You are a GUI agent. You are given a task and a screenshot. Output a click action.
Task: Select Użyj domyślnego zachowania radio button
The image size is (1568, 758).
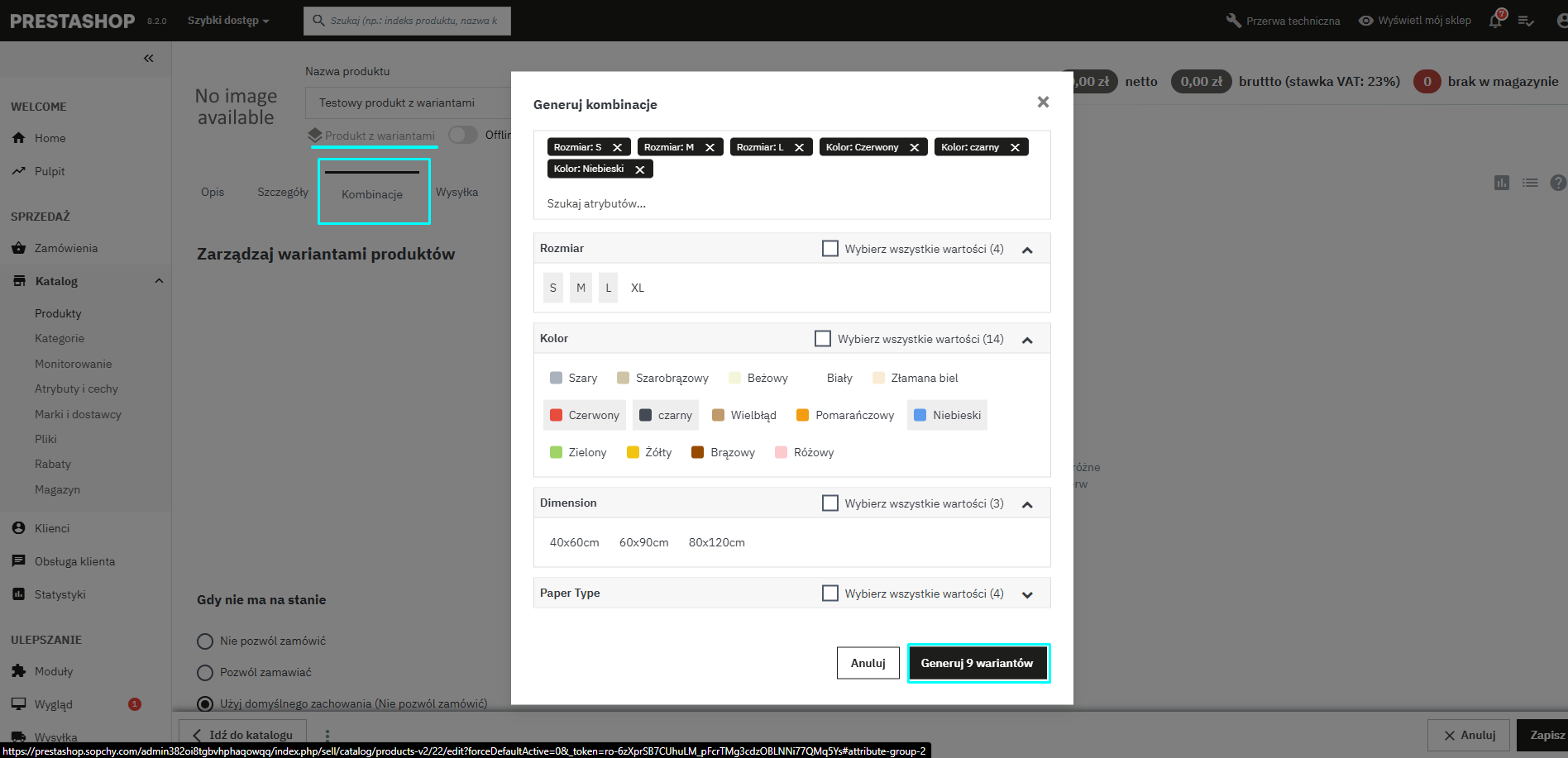coord(205,704)
